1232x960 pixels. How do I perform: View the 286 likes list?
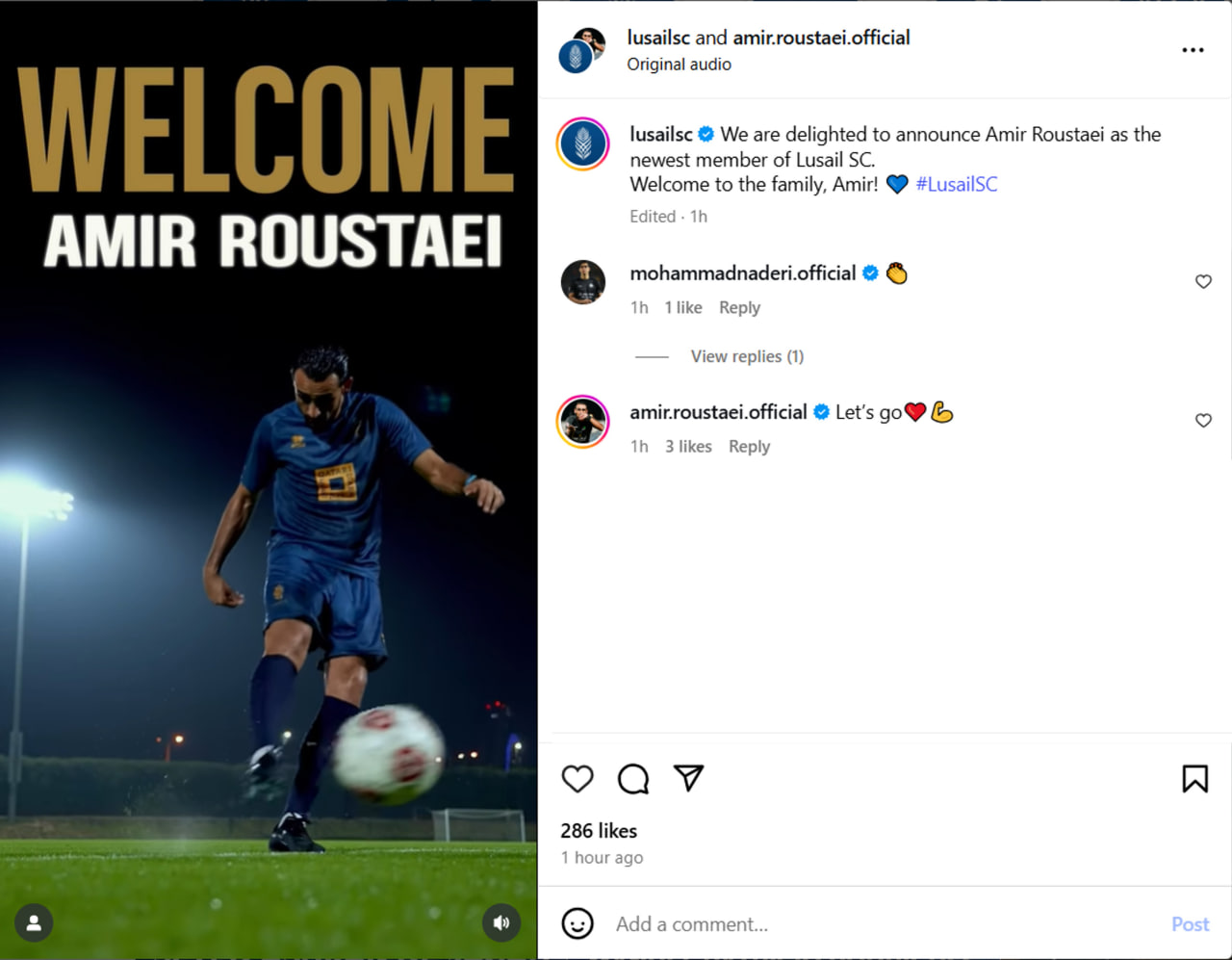(x=599, y=830)
